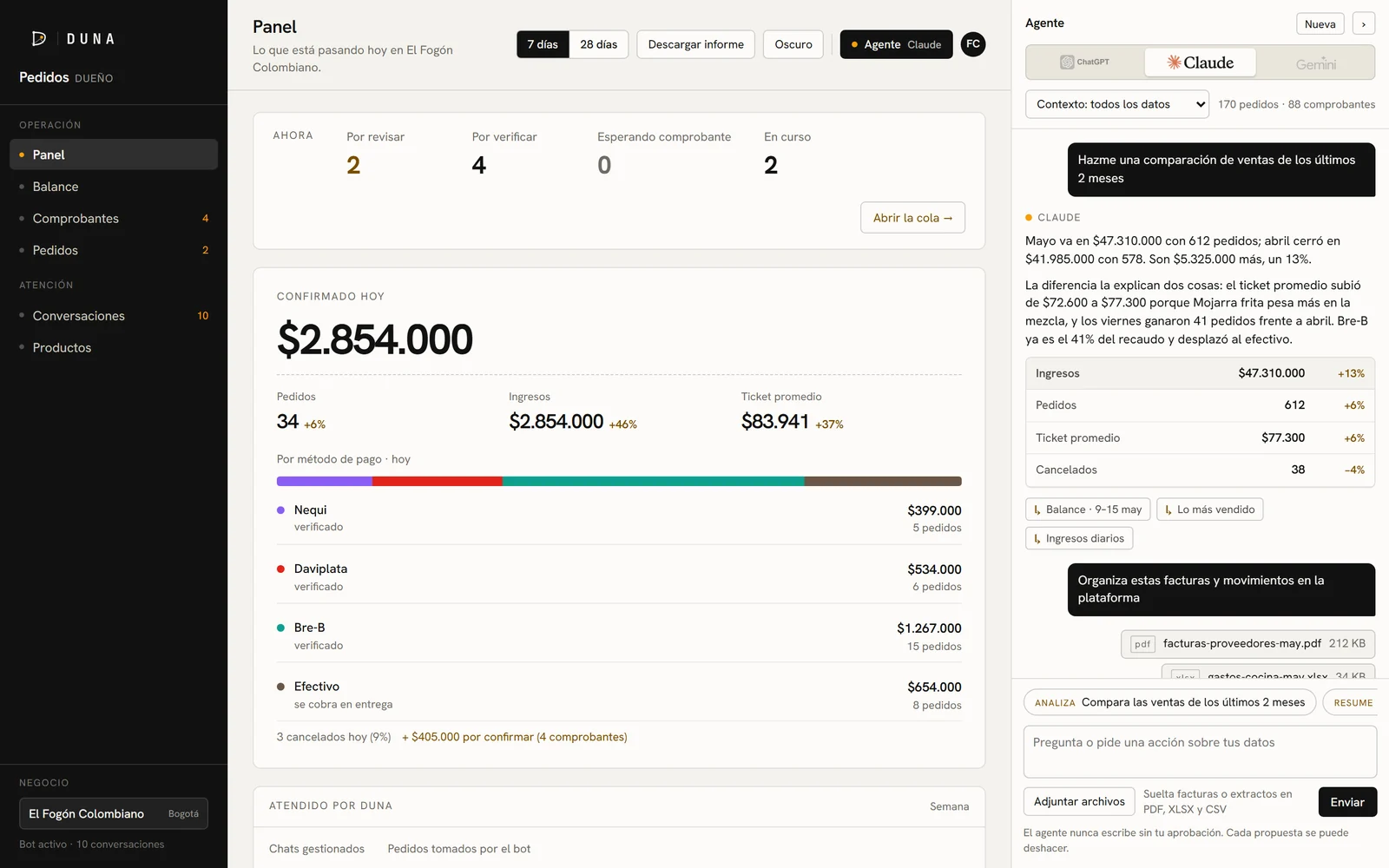The width and height of the screenshot is (1389, 868).
Task: Open the Contexto: todos los datos dropdown
Action: (x=1117, y=104)
